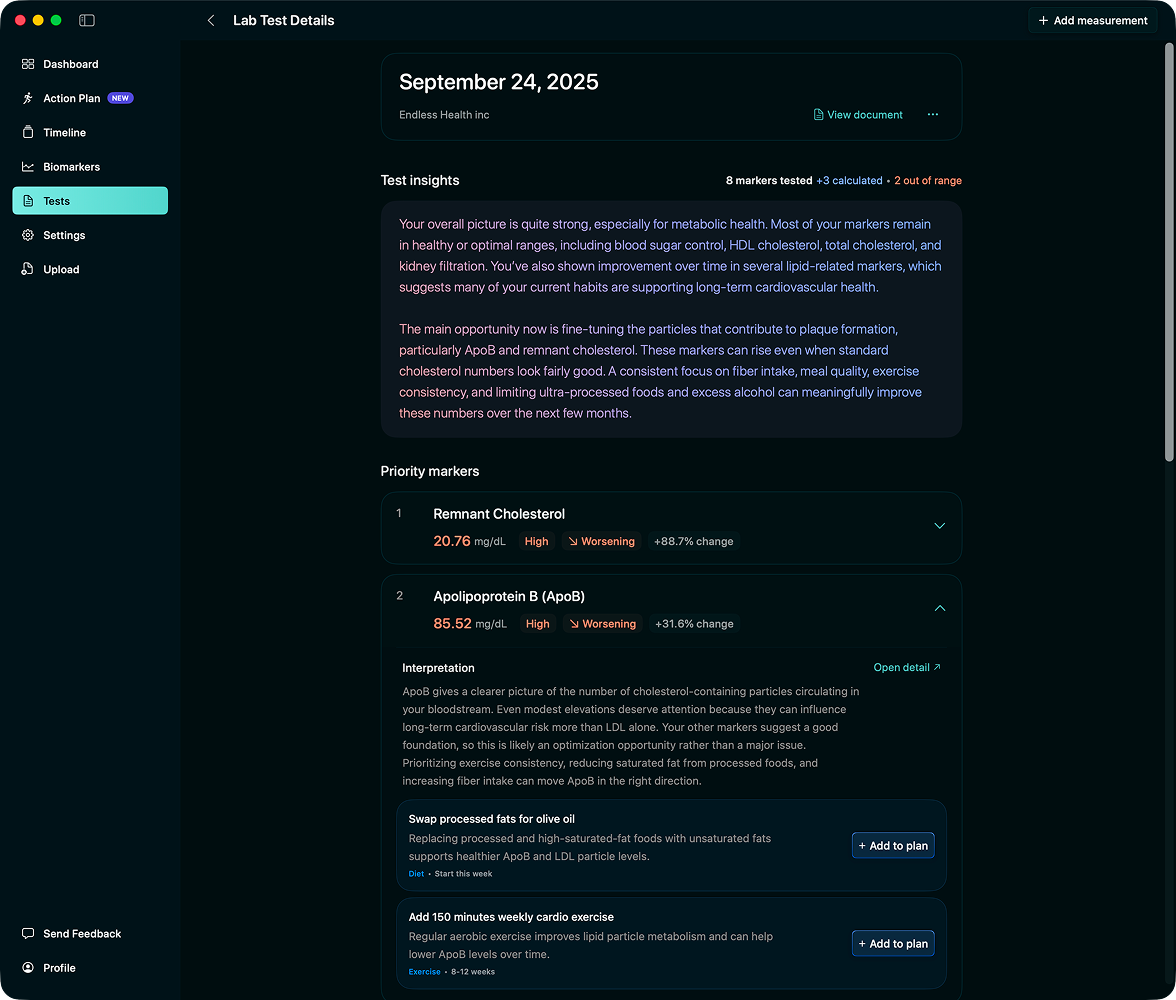Image resolution: width=1176 pixels, height=1000 pixels.
Task: Click the Profile avatar icon
Action: tap(28, 968)
